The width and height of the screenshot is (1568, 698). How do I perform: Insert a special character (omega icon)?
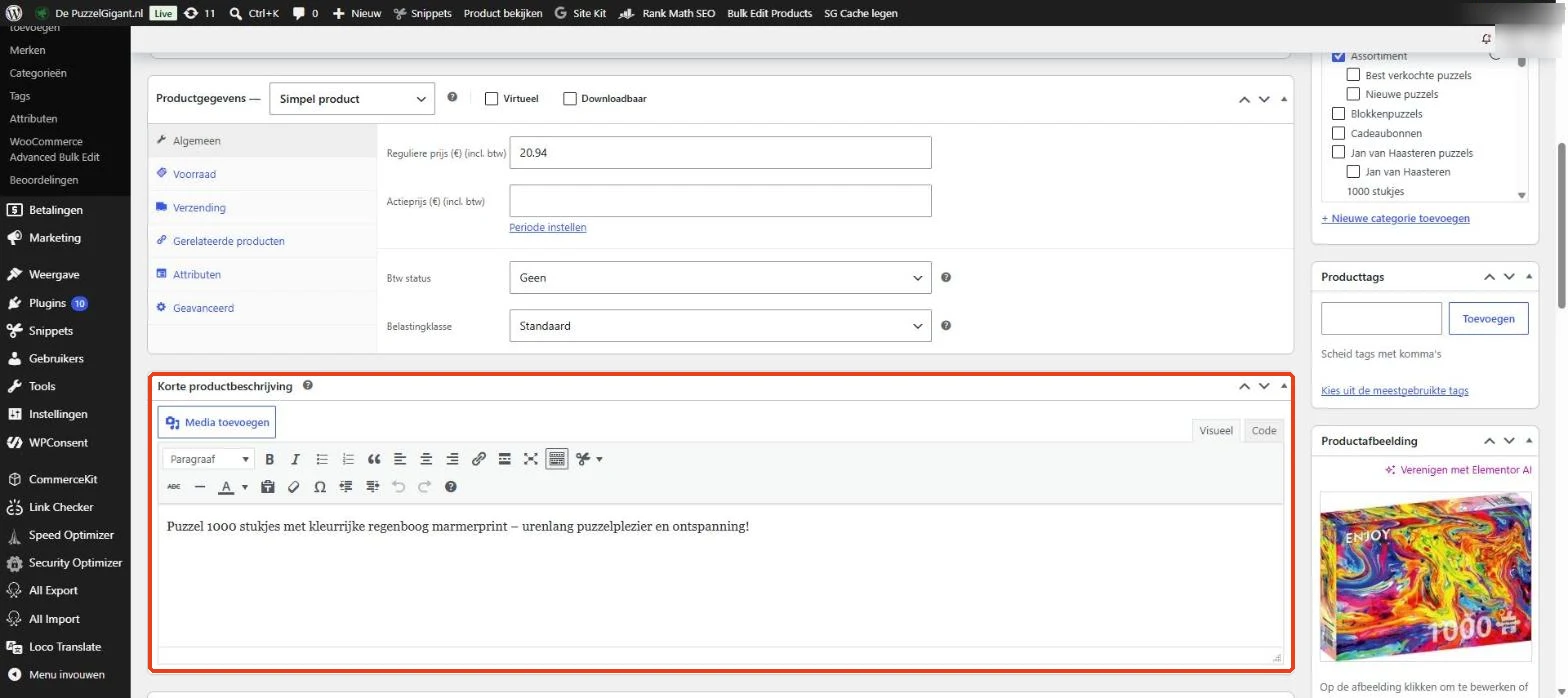point(320,487)
